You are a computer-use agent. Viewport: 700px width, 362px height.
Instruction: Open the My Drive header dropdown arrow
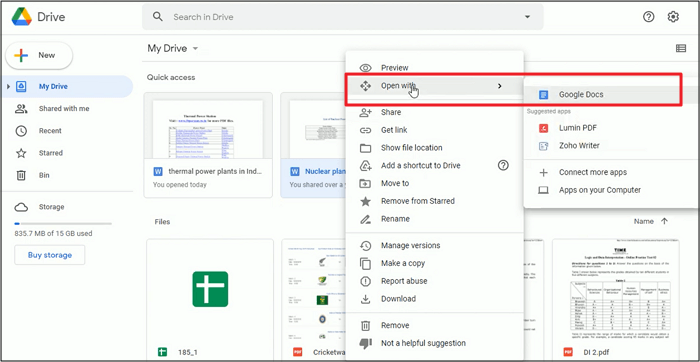tap(195, 49)
